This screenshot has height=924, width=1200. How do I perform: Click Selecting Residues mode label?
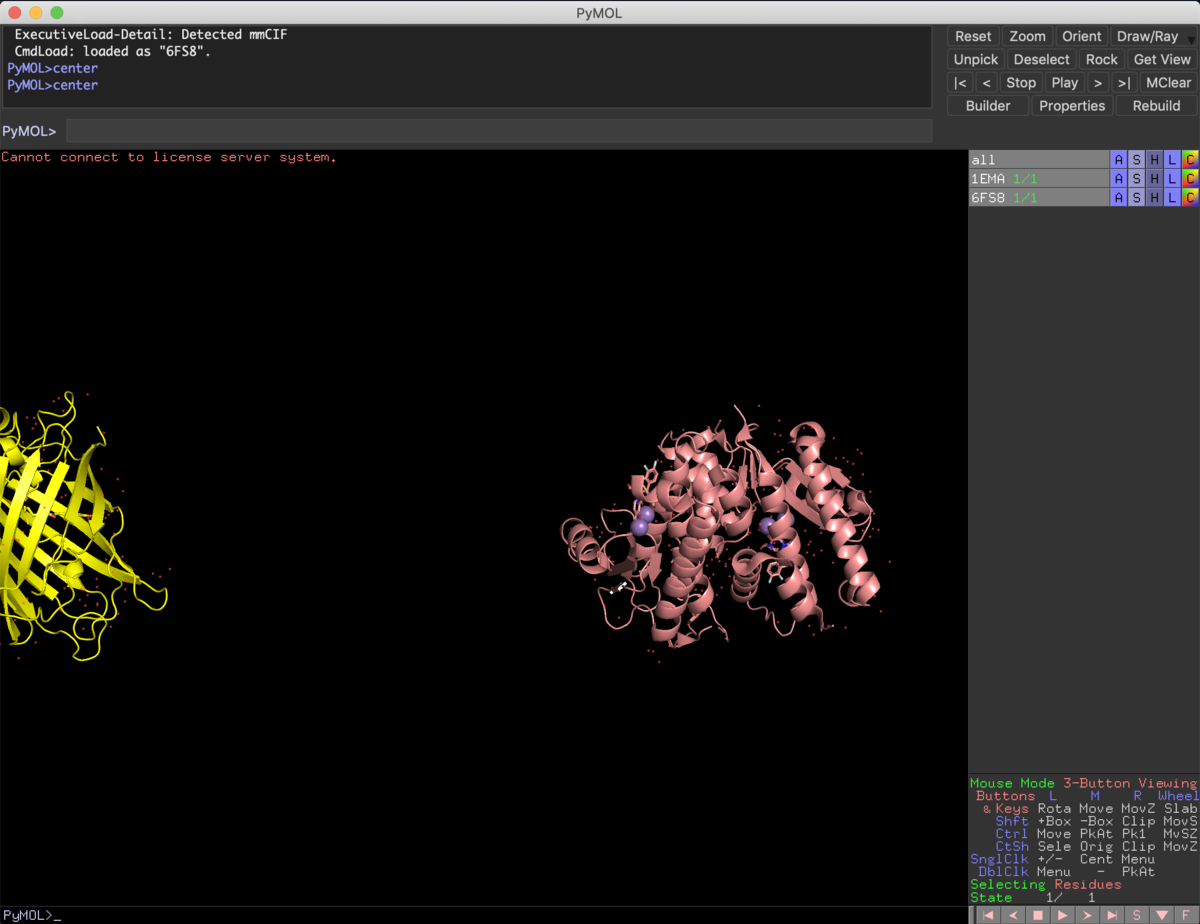point(1046,884)
